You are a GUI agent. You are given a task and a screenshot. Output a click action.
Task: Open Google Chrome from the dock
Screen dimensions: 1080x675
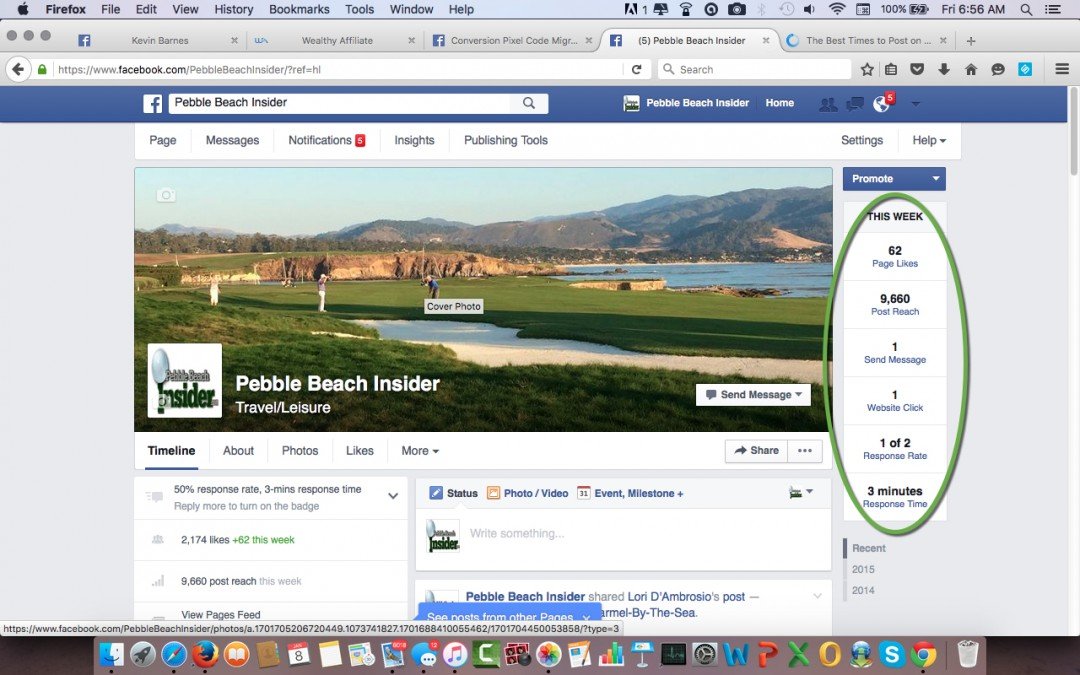pyautogui.click(x=924, y=654)
